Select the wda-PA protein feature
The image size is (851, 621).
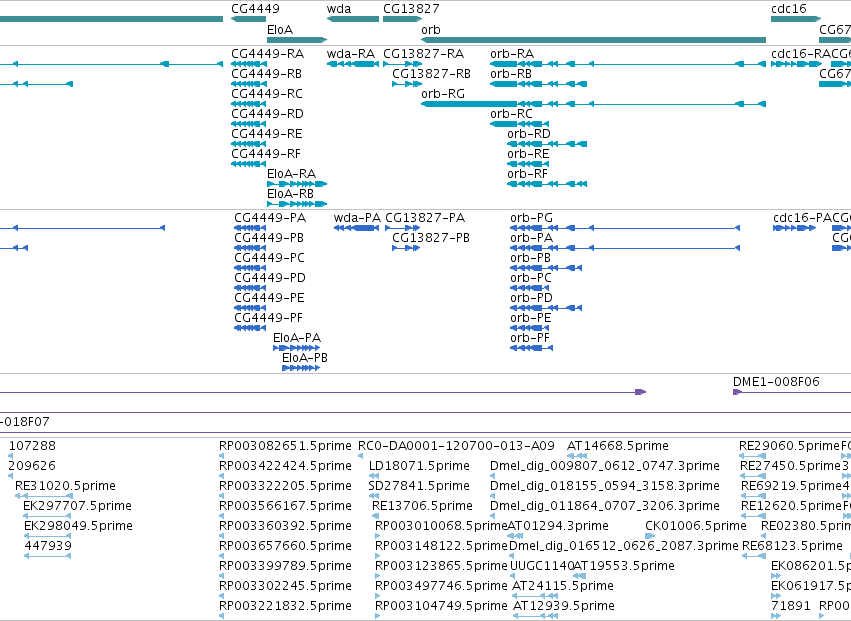[357, 228]
